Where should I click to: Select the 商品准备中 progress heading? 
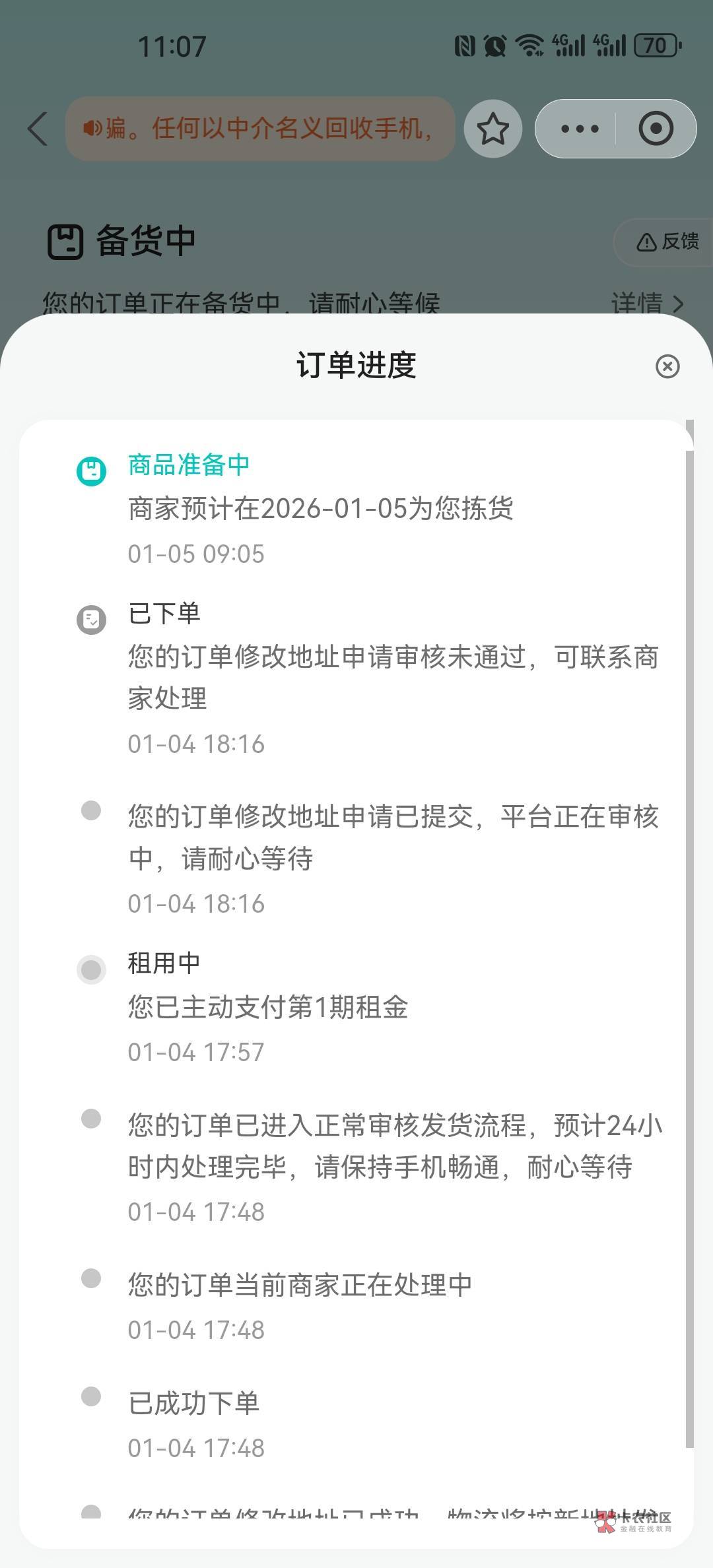coord(189,465)
